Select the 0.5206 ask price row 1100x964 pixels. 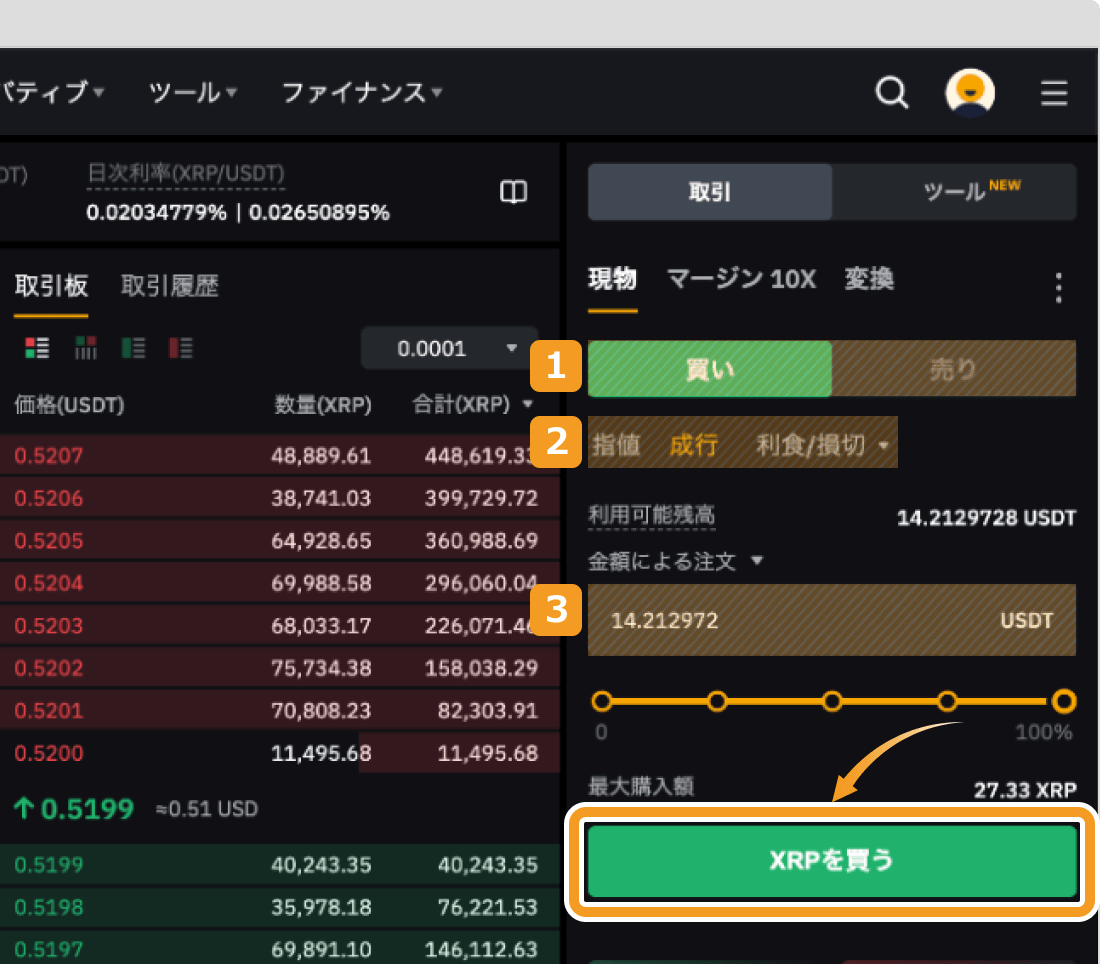[279, 498]
